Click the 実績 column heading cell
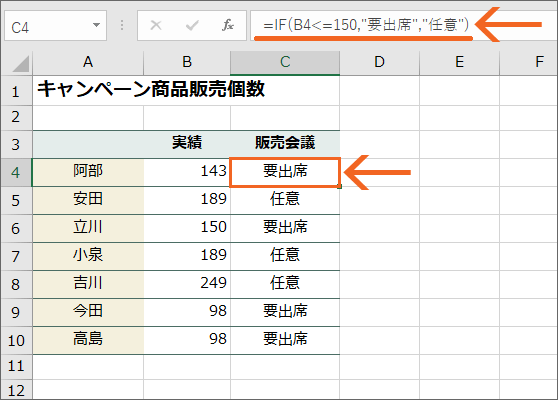 (x=187, y=143)
